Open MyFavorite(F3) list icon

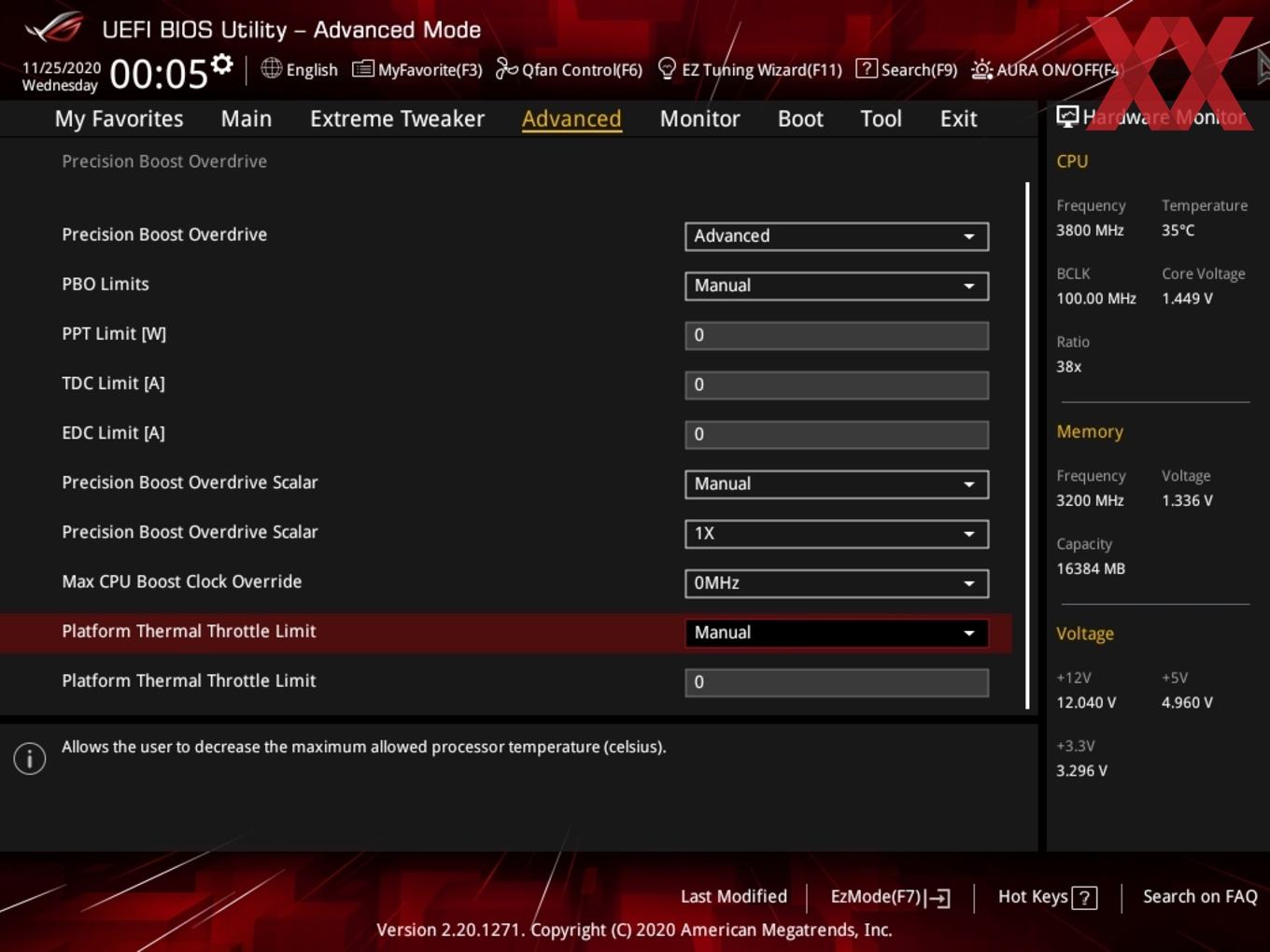point(362,69)
